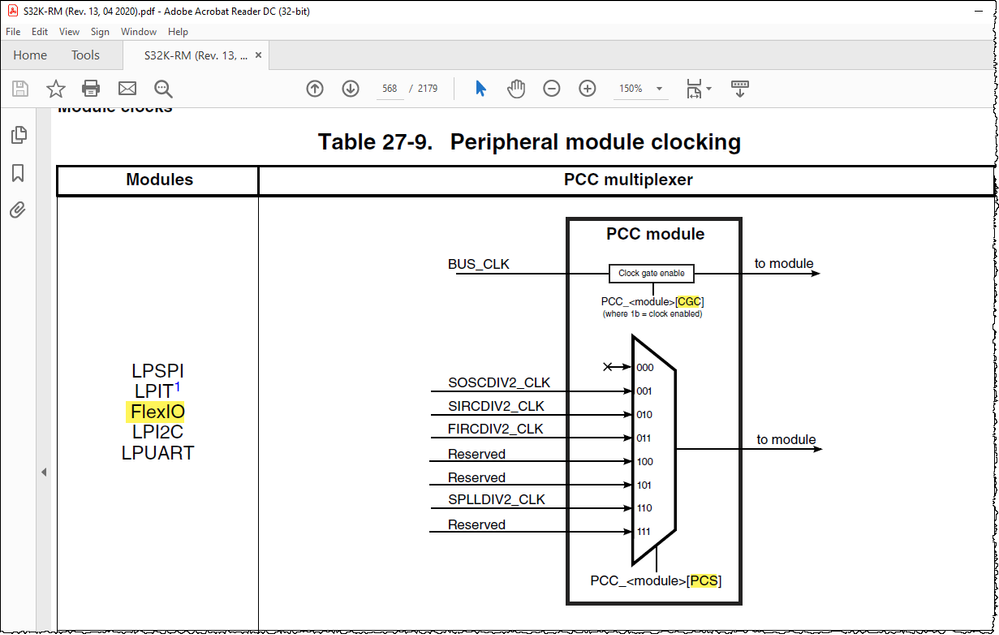Open the File menu

(13, 31)
